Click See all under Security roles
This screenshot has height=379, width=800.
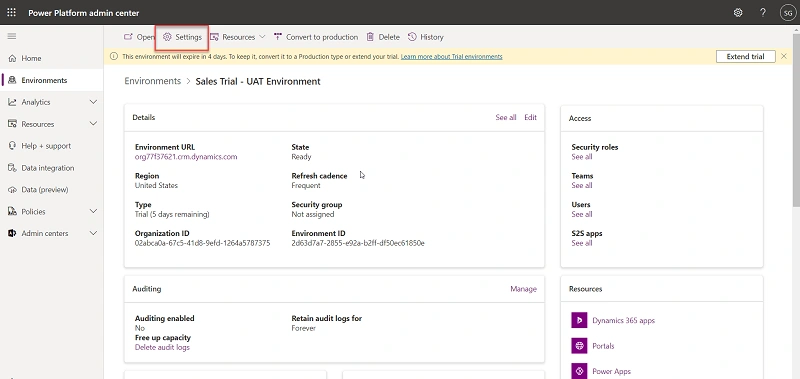(582, 157)
